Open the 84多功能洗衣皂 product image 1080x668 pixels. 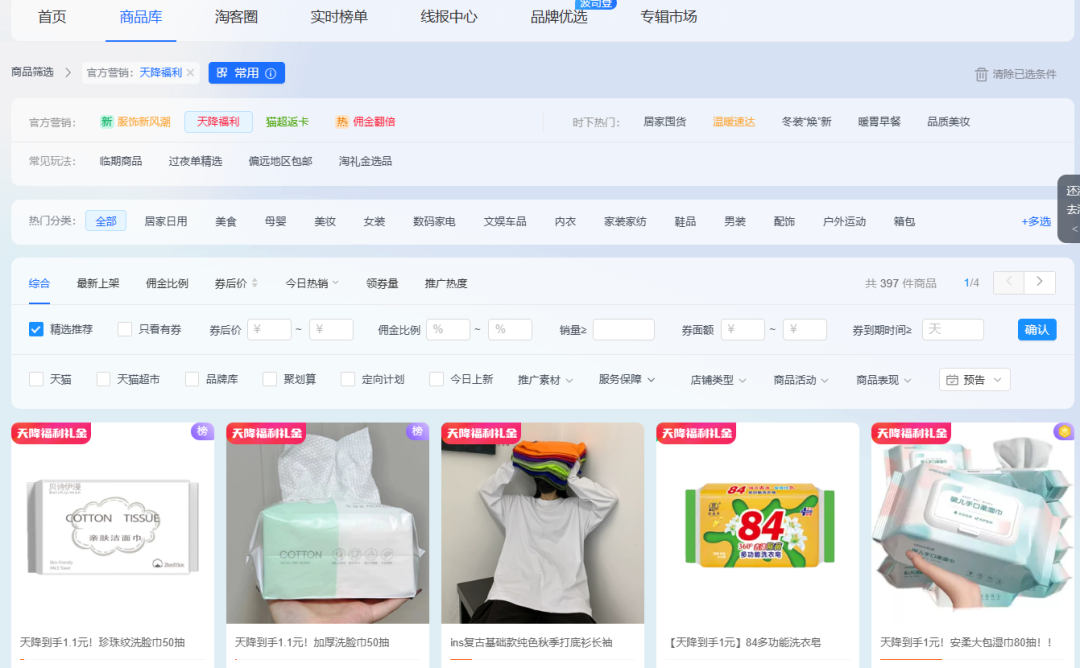coord(758,523)
